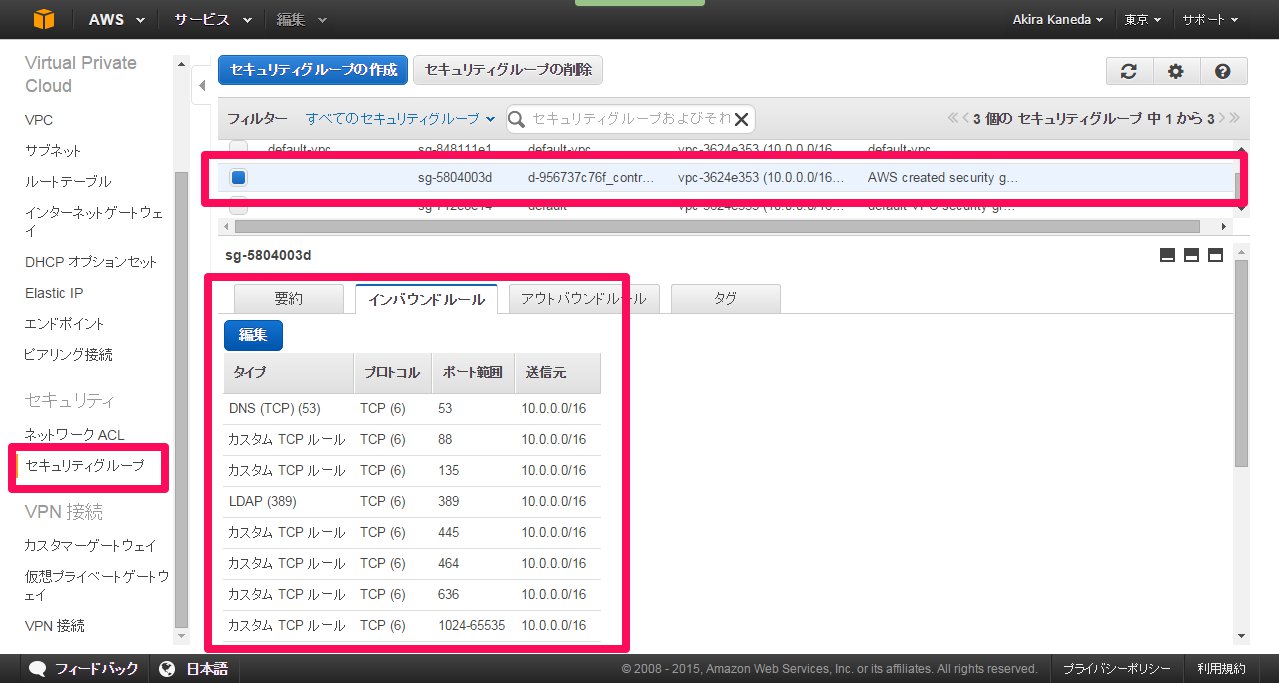Click the help question mark icon

(x=1222, y=71)
